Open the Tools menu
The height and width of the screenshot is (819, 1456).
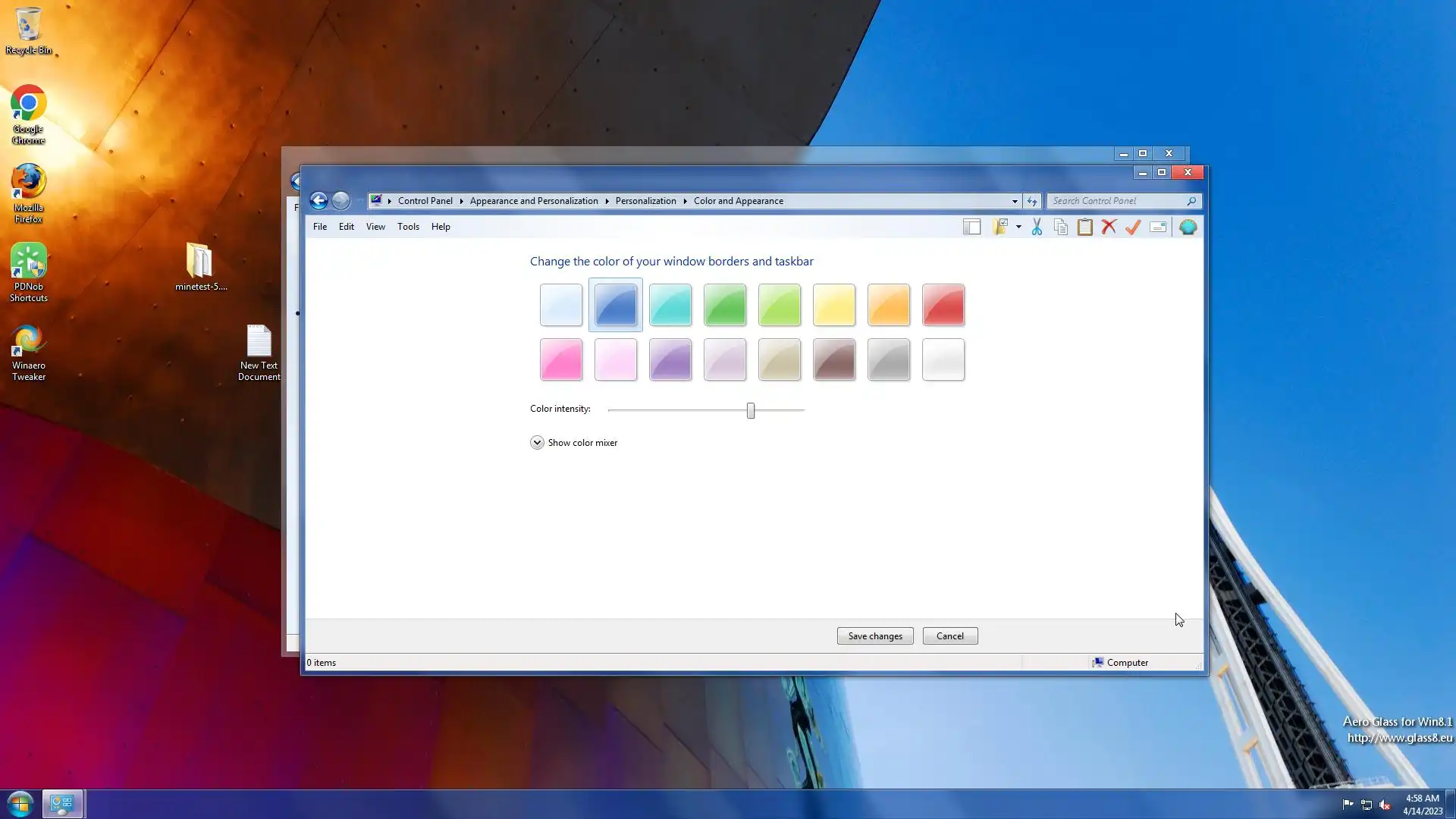(408, 227)
